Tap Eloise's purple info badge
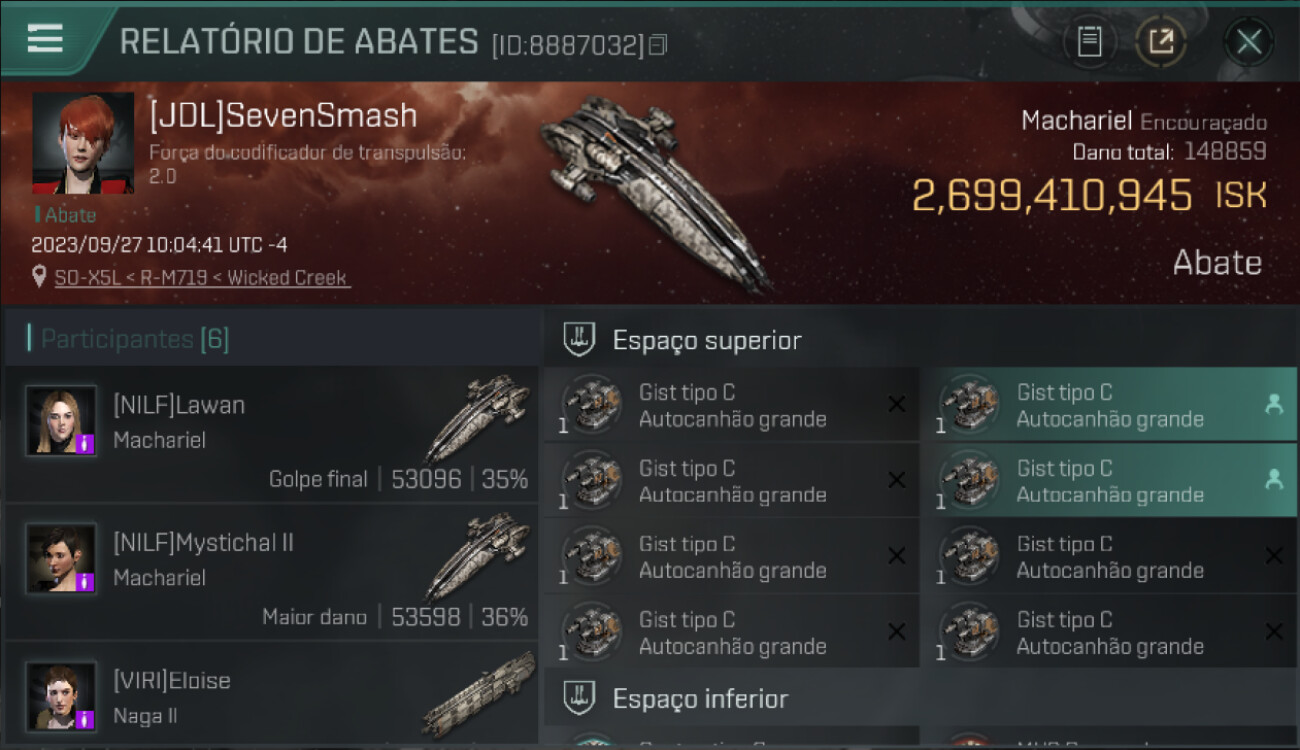The image size is (1300, 750). 85,718
